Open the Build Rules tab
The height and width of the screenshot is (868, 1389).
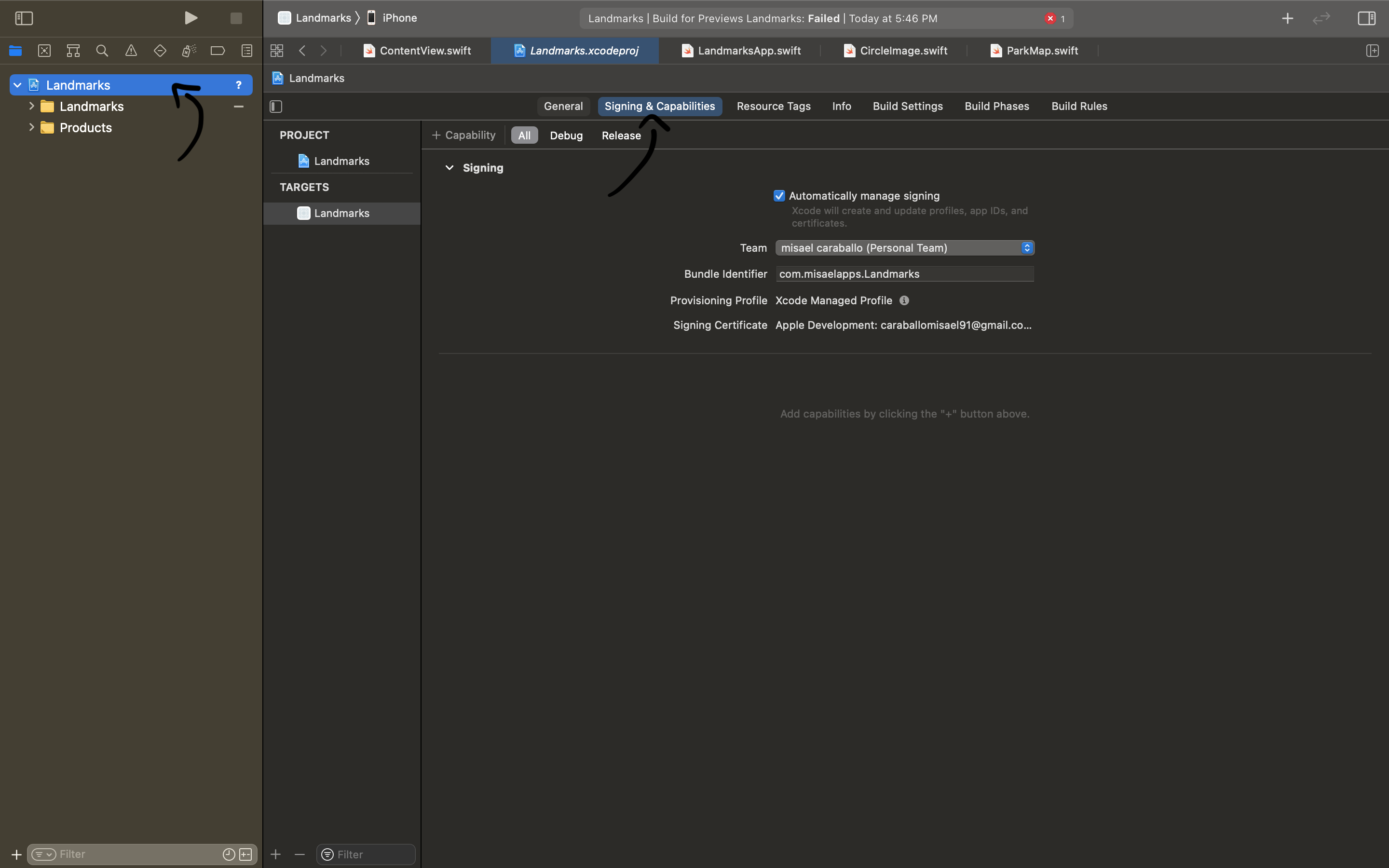click(1079, 106)
